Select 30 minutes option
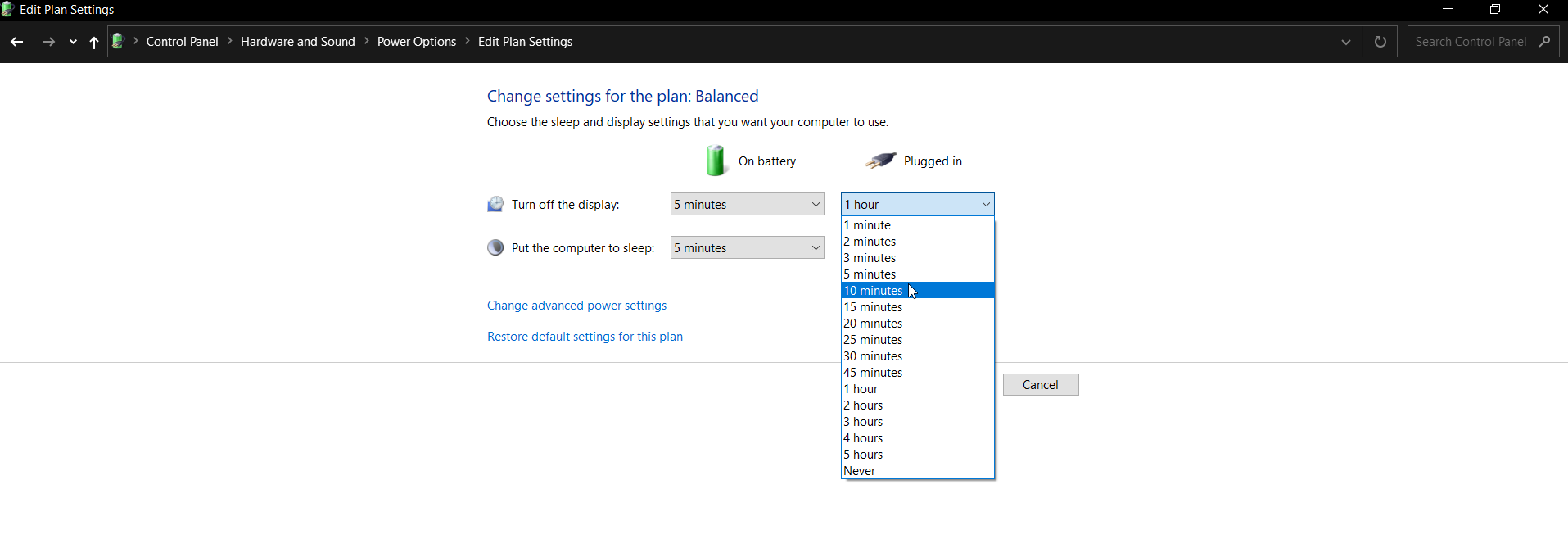Image resolution: width=1568 pixels, height=557 pixels. [x=873, y=356]
